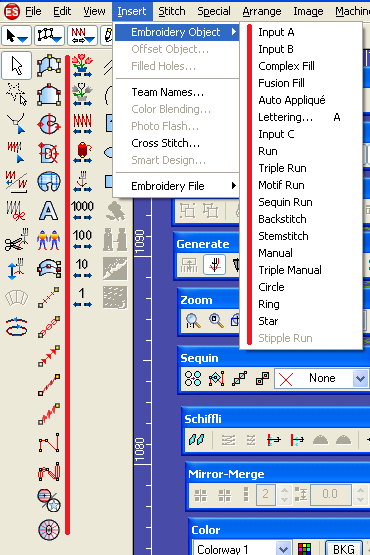Click the magnifier zoom icon in Zoom panel
Image resolution: width=370 pixels, height=555 pixels.
193,321
